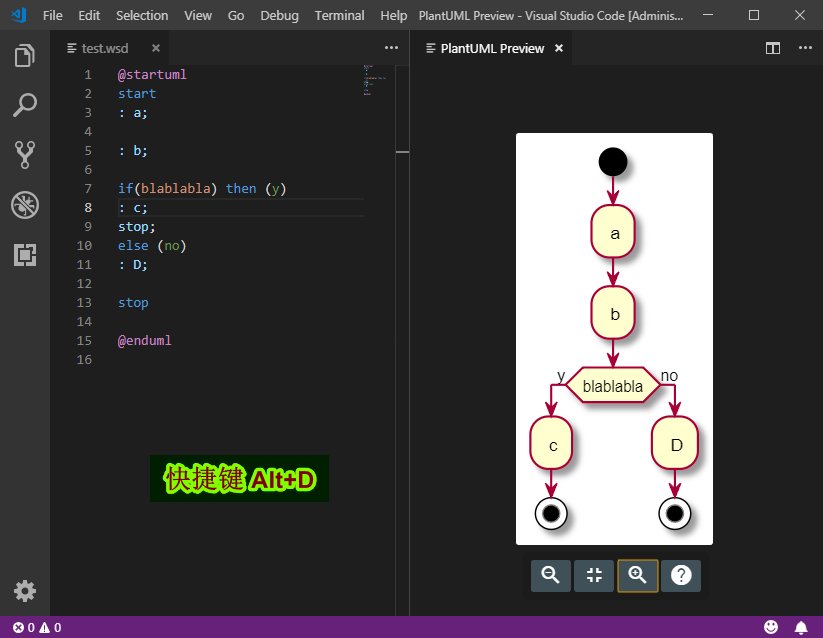Open errors and warnings in status bar
The width and height of the screenshot is (823, 638).
[x=37, y=628]
